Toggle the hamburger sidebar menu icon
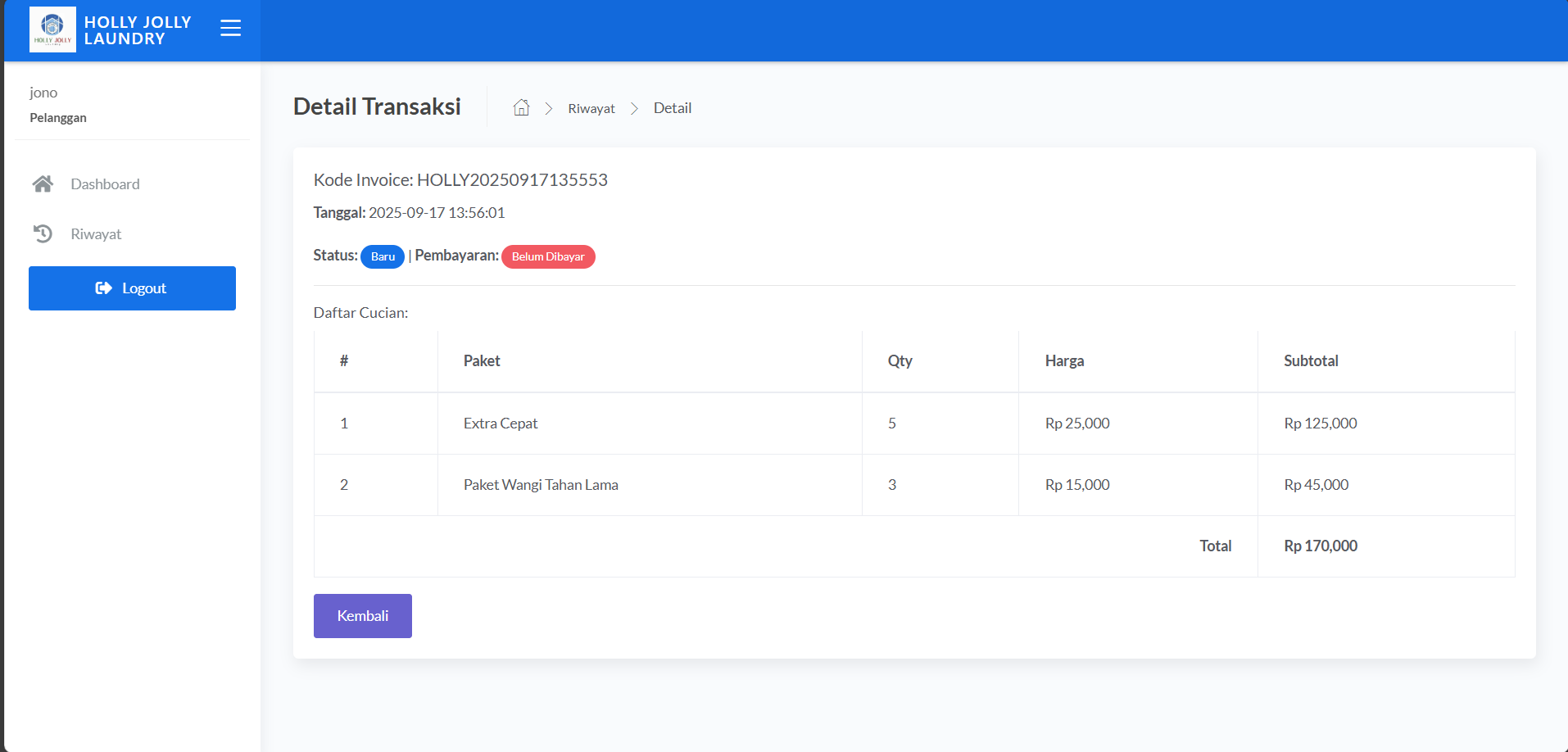Viewport: 1568px width, 752px height. point(230,29)
